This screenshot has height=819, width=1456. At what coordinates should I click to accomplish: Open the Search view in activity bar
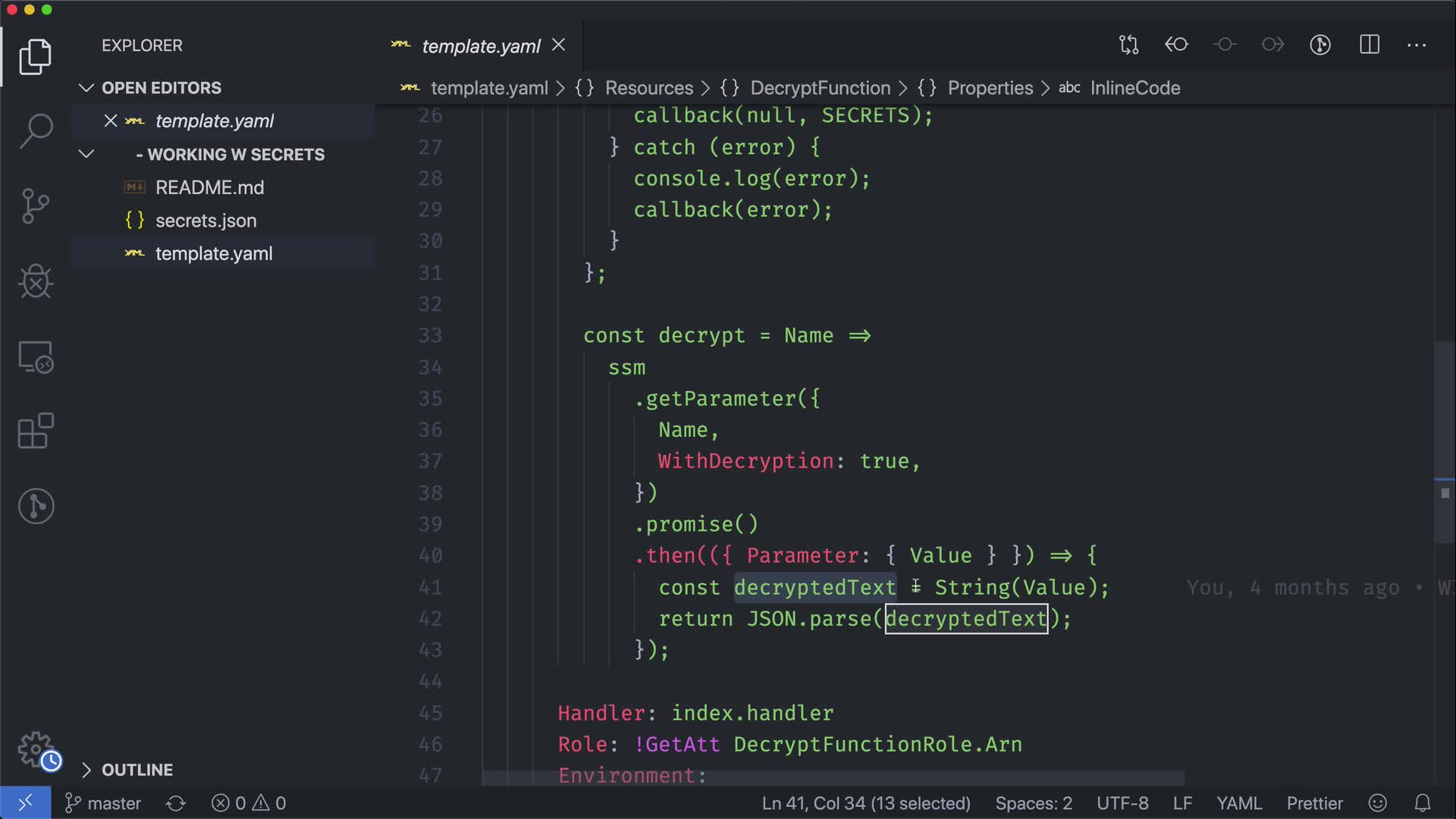(x=36, y=130)
